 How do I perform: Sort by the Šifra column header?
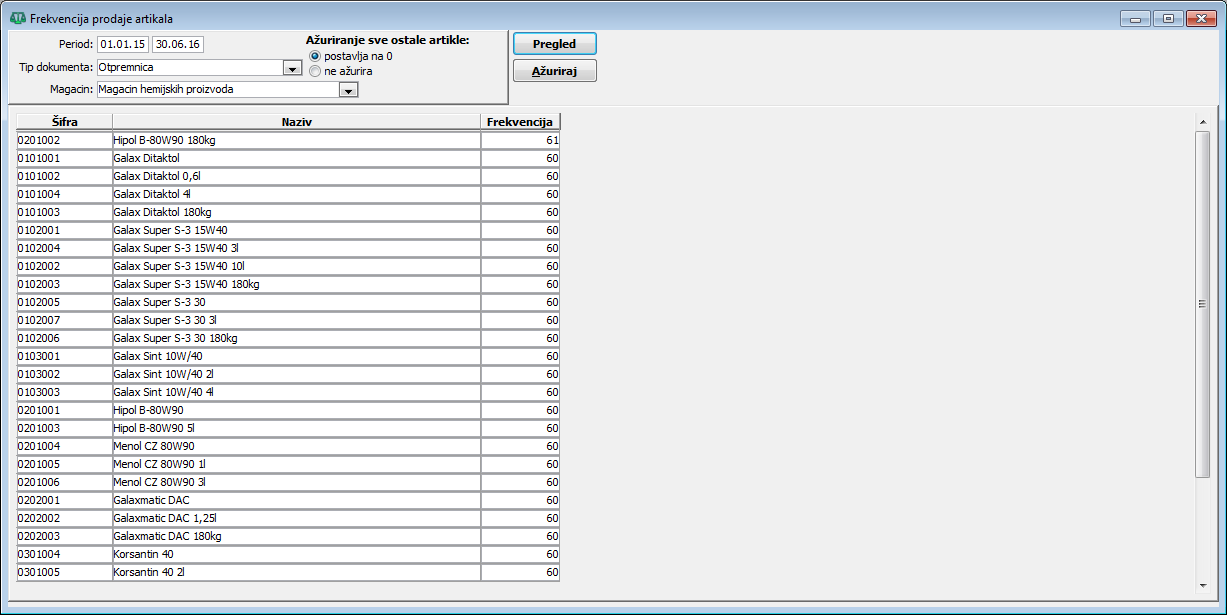tap(64, 122)
